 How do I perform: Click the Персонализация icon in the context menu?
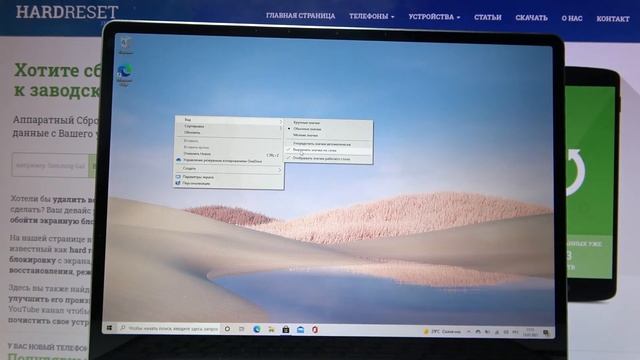(x=178, y=183)
